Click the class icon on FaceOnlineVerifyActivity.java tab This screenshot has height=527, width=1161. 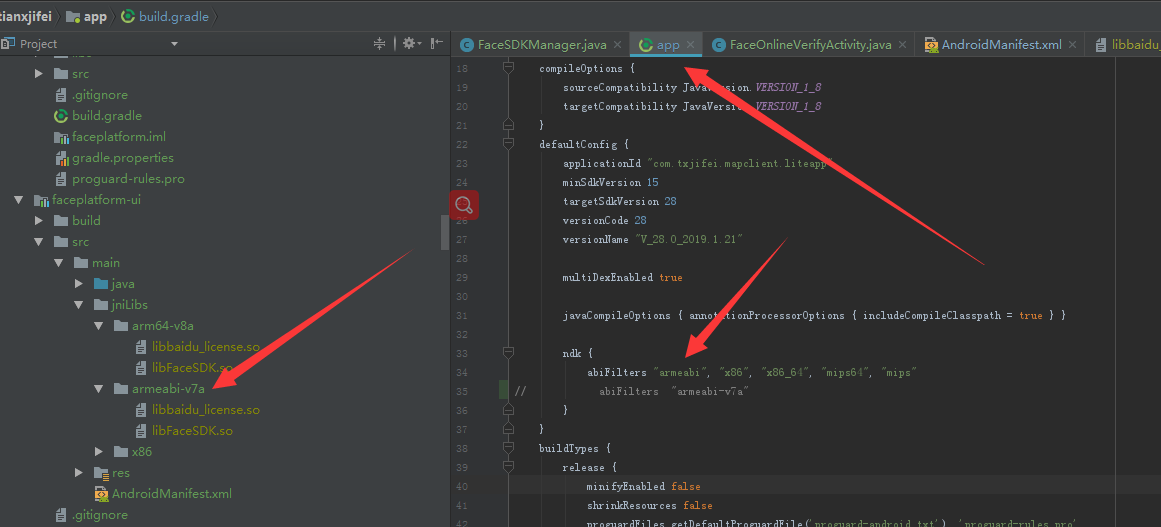[718, 45]
